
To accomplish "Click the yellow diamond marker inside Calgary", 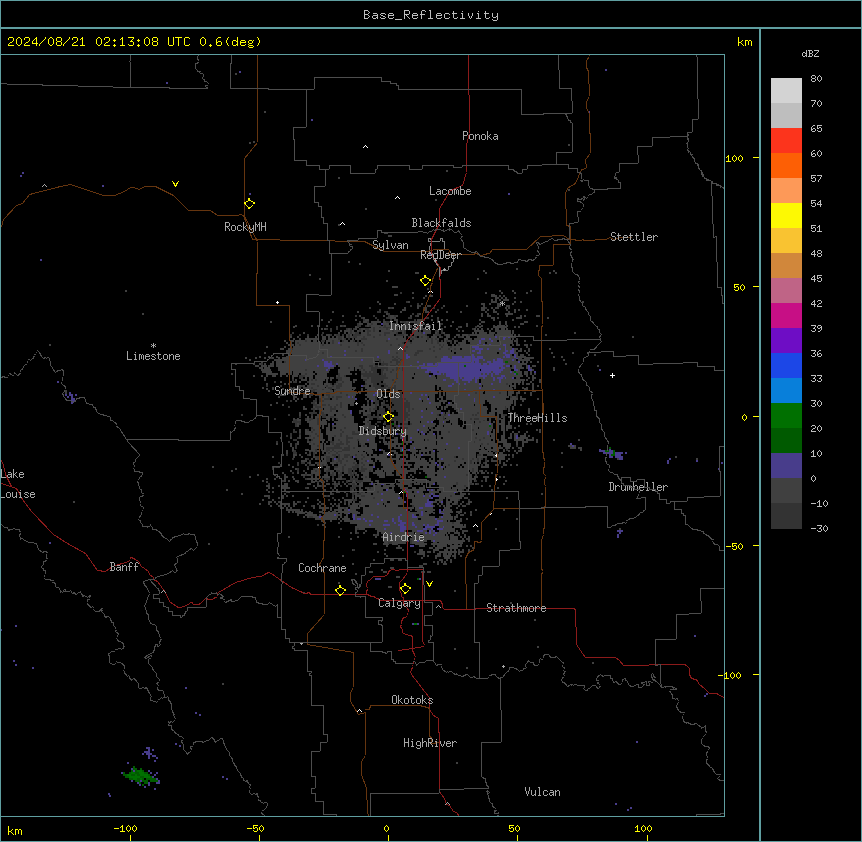I will tap(405, 589).
